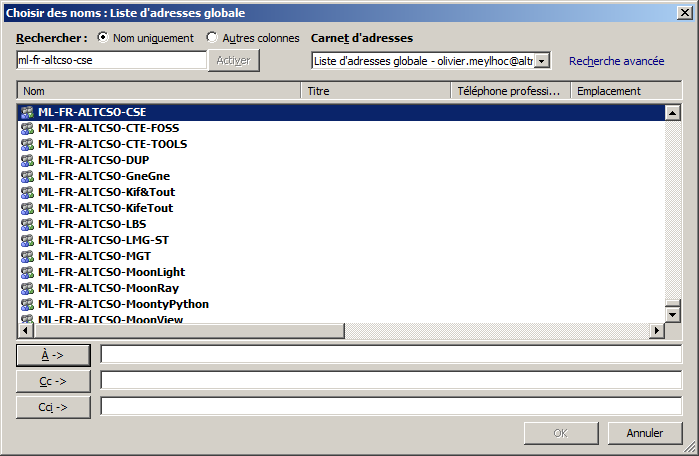Click the group icon beside ML-FR-ALTCSO-GneGne
This screenshot has height=456, width=699.
pyautogui.click(x=27, y=176)
